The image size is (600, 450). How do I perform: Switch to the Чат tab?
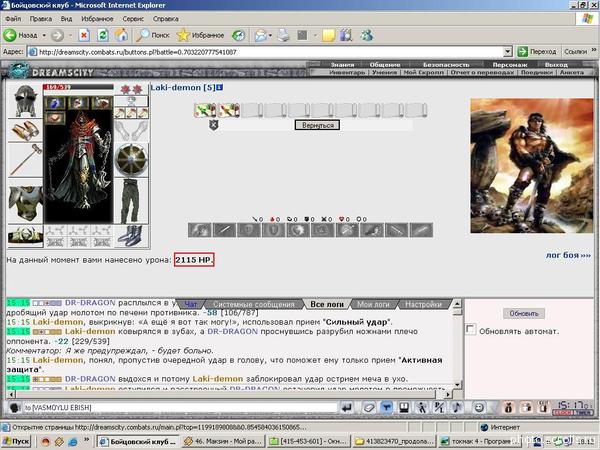pyautogui.click(x=191, y=304)
